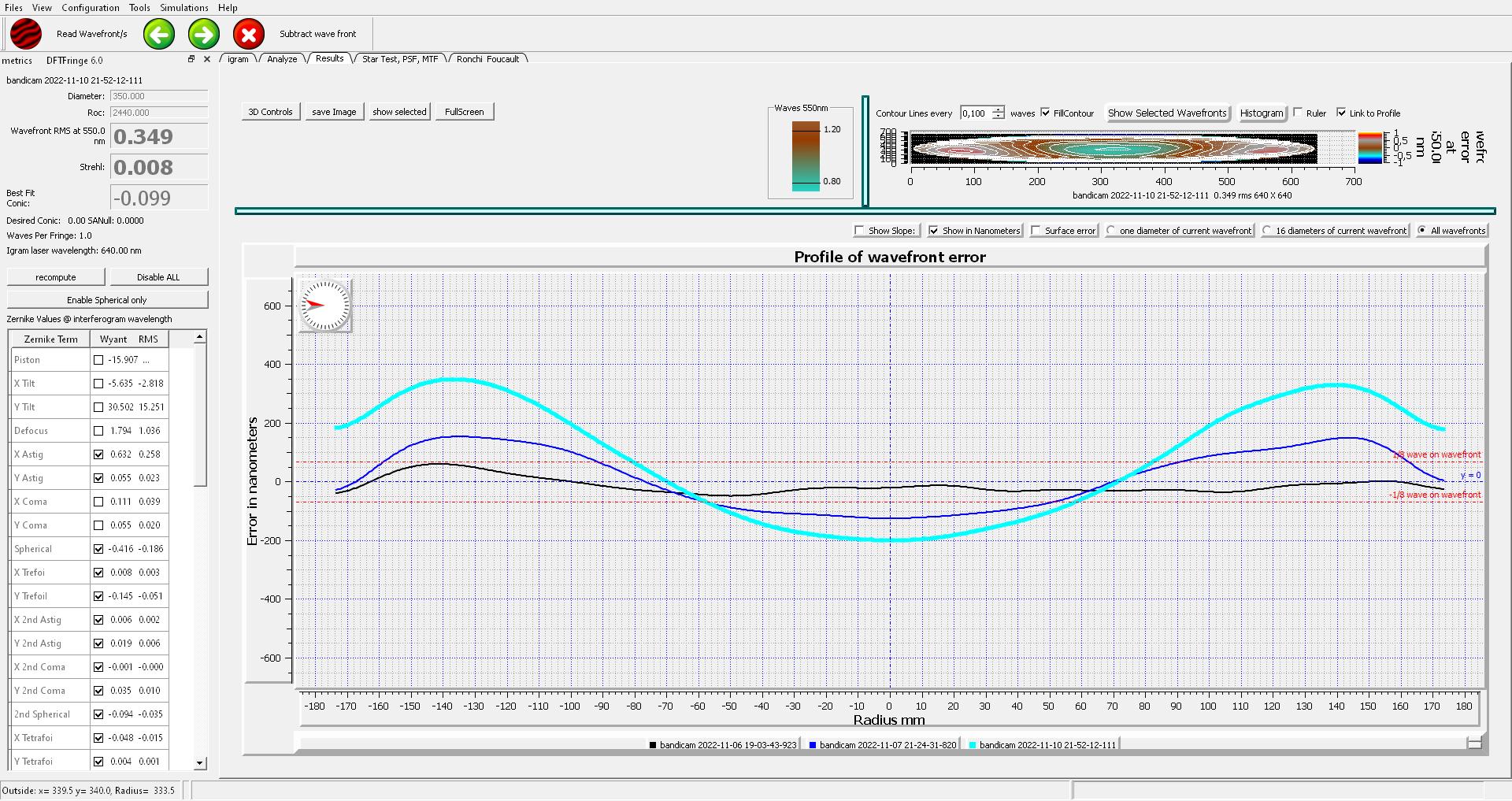The image size is (1512, 801).
Task: Go to next wavefront with green right arrow
Action: click(204, 35)
